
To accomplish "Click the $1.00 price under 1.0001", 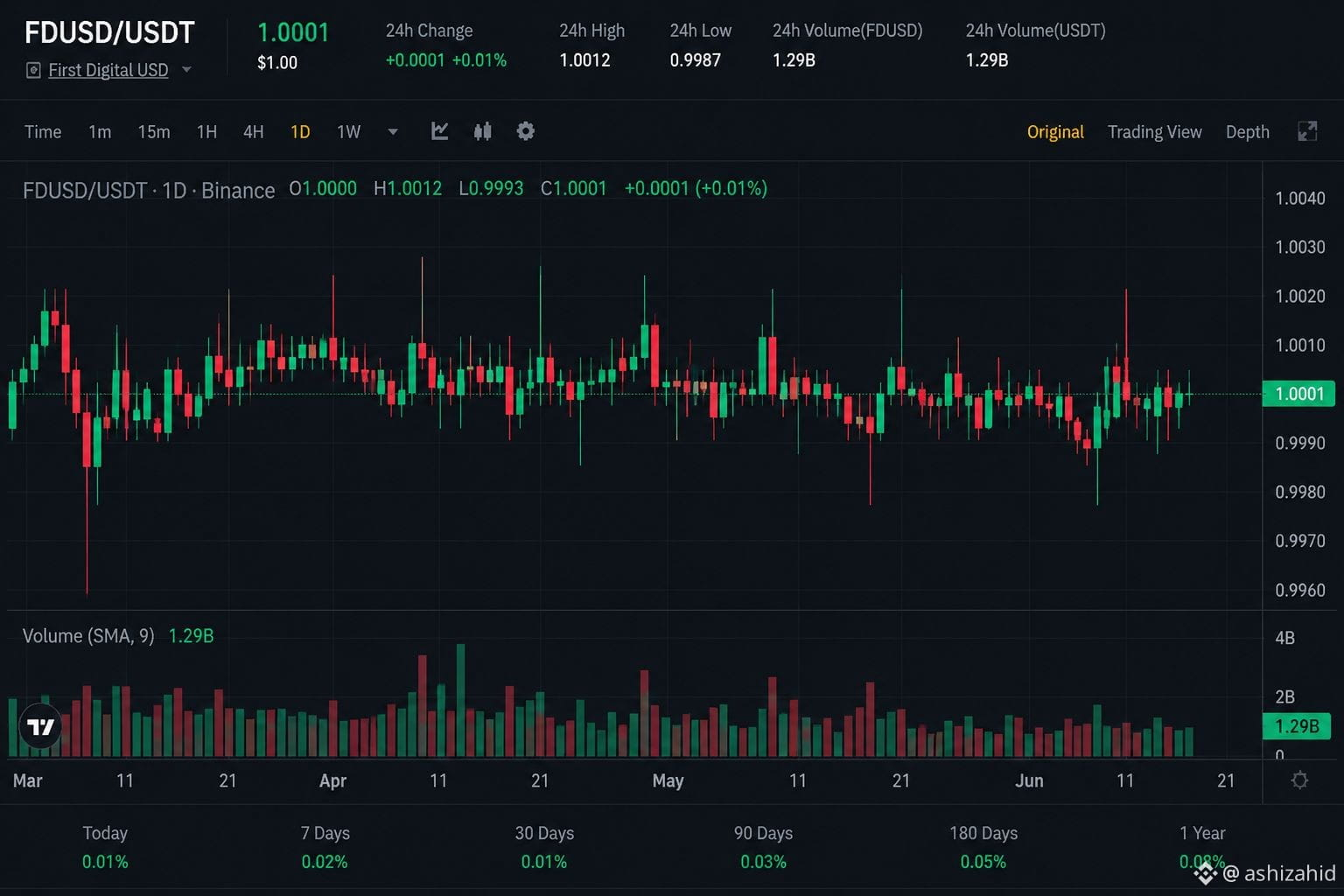I will coord(277,63).
